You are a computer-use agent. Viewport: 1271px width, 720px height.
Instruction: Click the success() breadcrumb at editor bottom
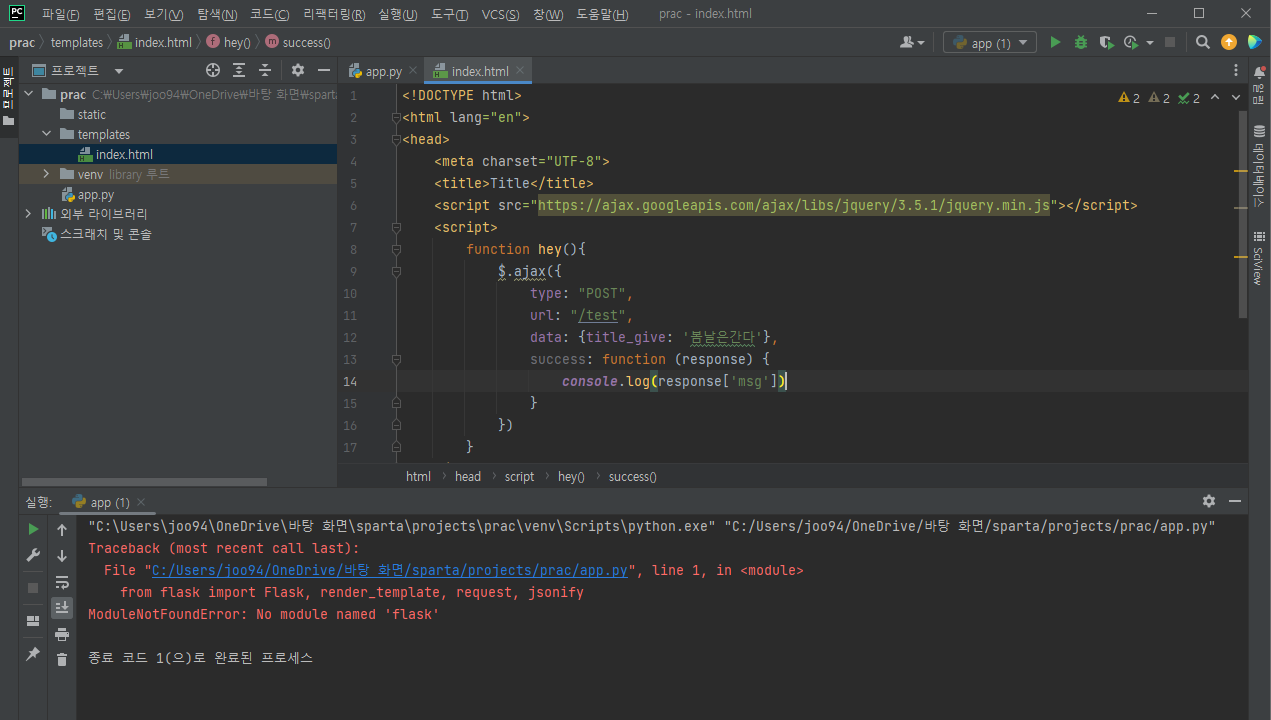coord(633,477)
